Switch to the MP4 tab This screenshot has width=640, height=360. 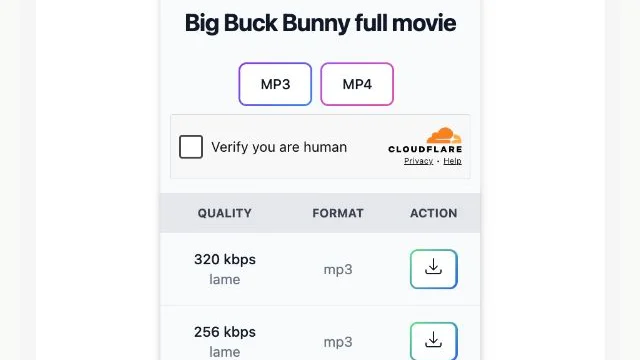click(357, 84)
